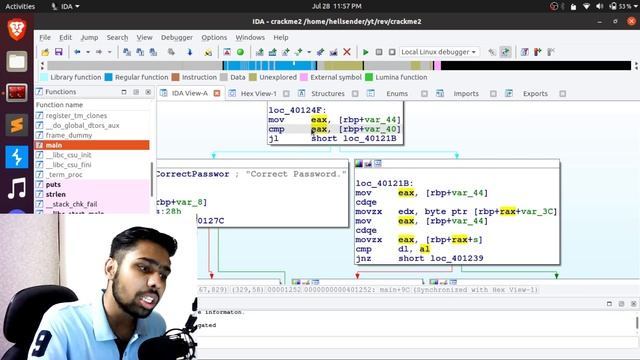Close the Structures tab

pos(355,93)
